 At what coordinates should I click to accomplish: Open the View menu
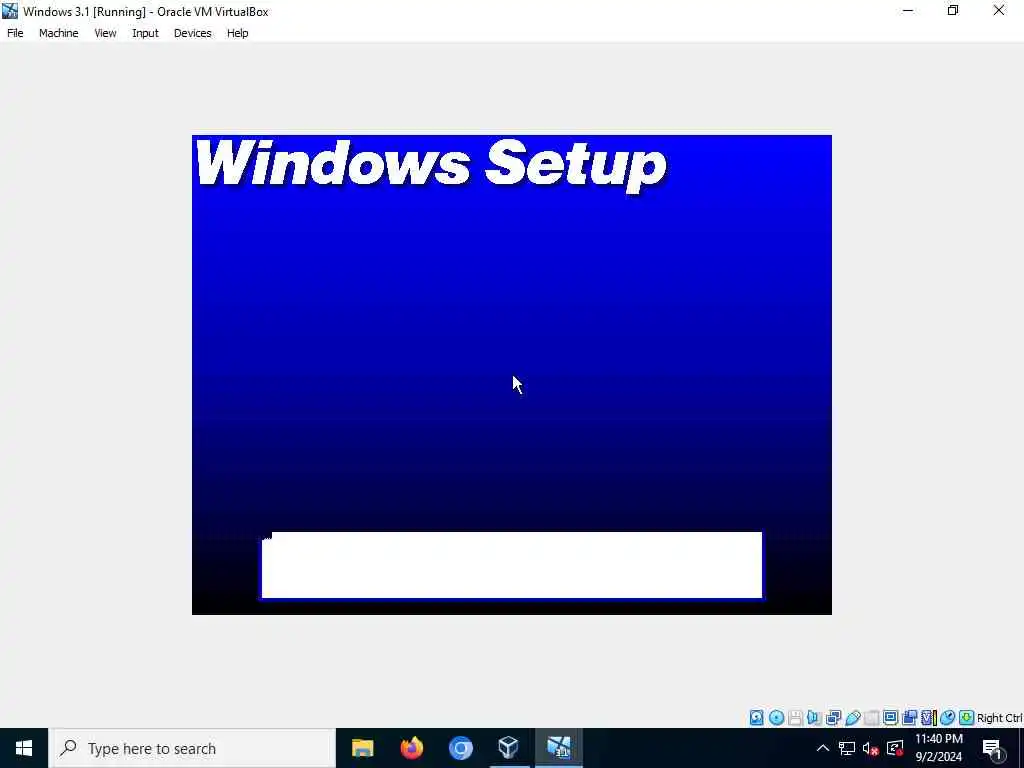(105, 33)
